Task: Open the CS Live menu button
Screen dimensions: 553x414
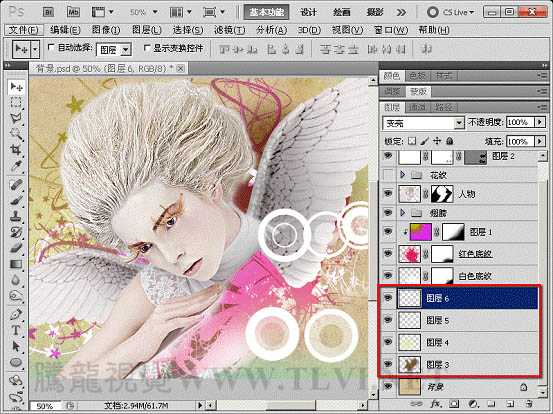Action: pos(451,12)
